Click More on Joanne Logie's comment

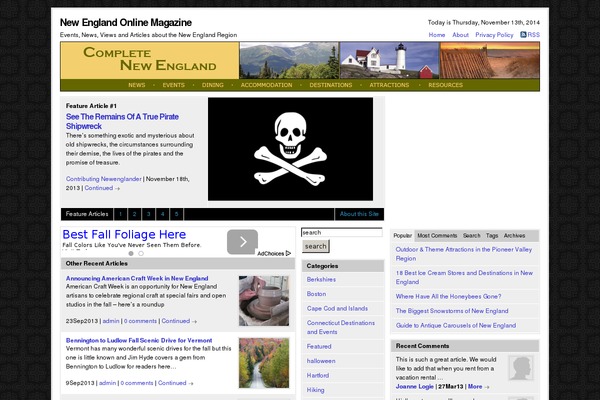coord(478,387)
